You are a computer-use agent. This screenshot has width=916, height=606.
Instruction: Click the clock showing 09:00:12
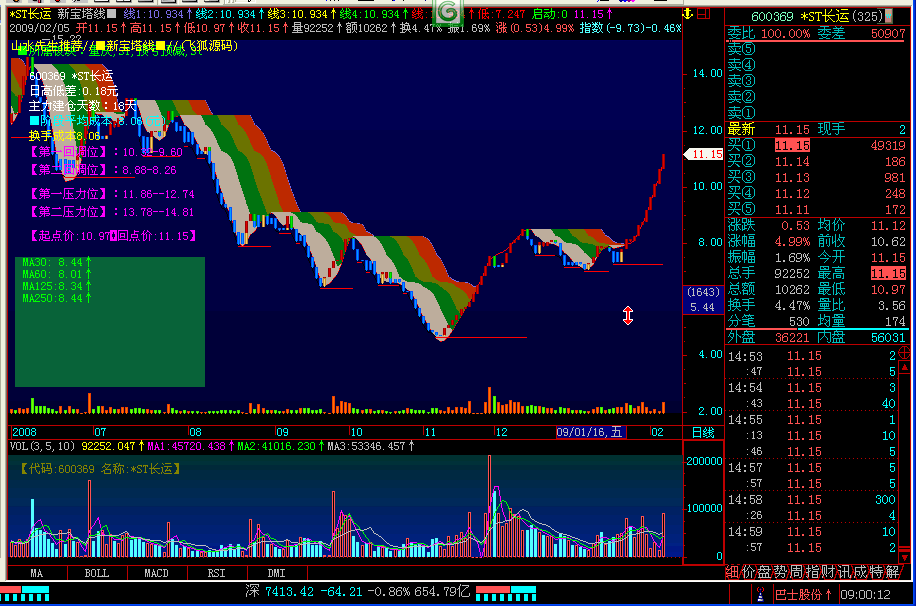coord(865,594)
